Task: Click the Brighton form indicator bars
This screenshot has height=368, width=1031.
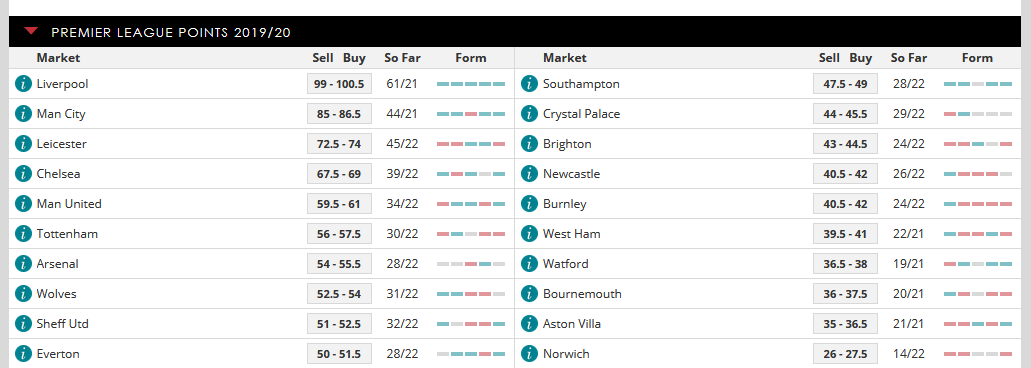Action: tap(978, 144)
